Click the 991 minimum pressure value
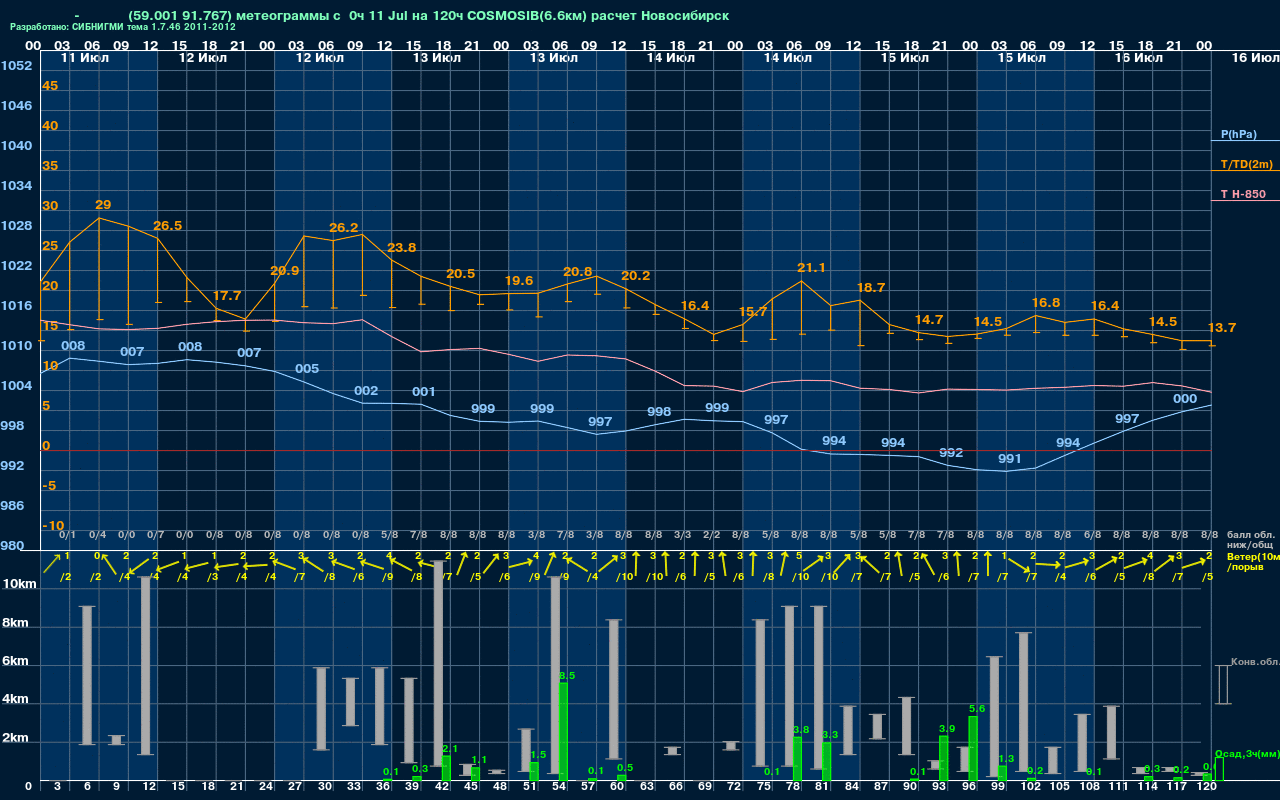The image size is (1280, 800). (x=1010, y=459)
